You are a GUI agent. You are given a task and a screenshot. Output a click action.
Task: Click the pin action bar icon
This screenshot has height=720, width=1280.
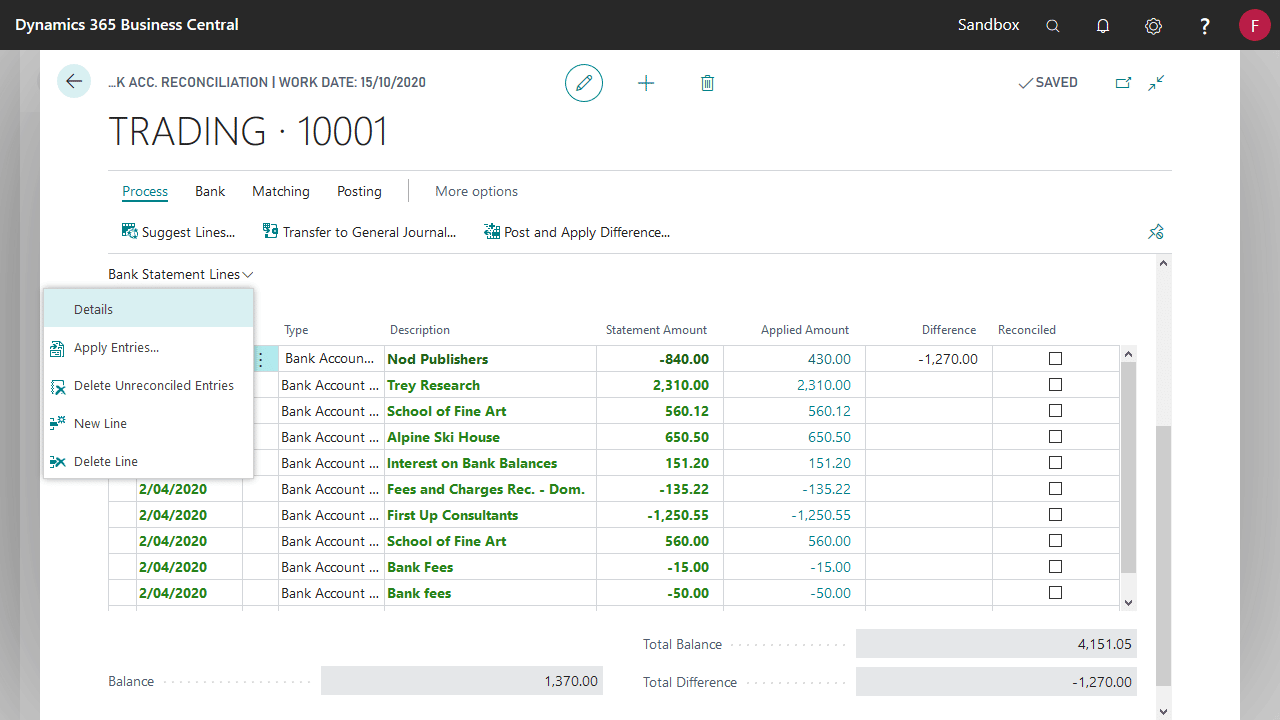pyautogui.click(x=1156, y=232)
